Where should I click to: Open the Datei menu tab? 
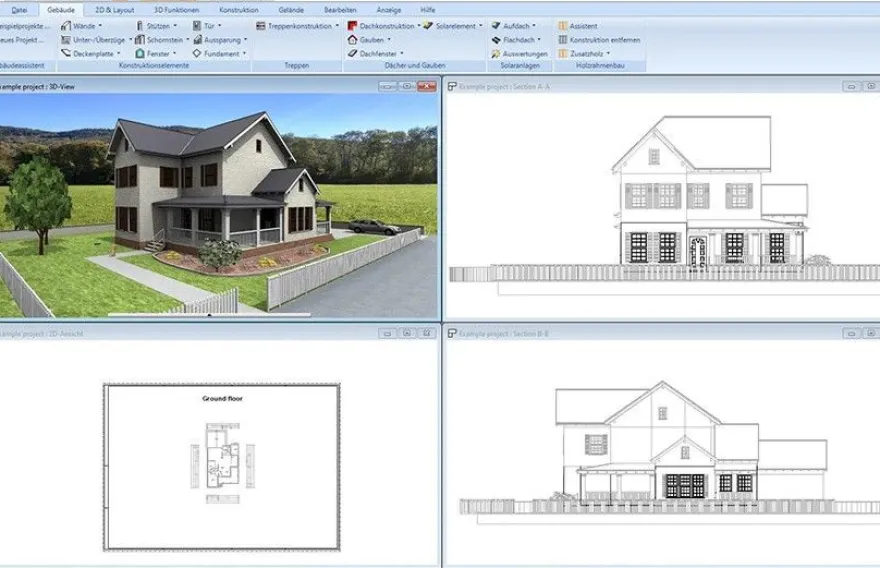tap(19, 10)
